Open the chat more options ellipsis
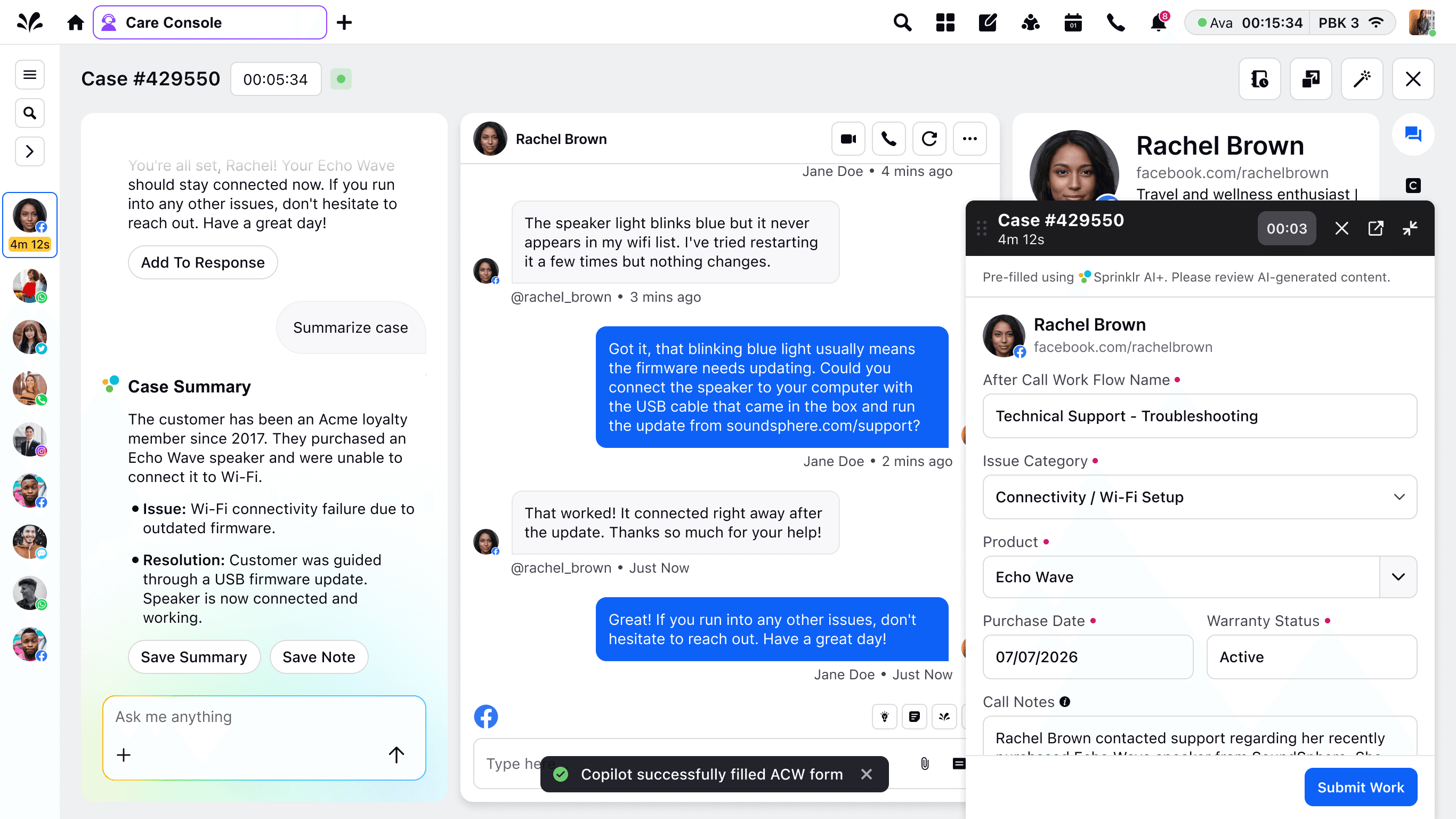The image size is (1456, 819). (970, 139)
